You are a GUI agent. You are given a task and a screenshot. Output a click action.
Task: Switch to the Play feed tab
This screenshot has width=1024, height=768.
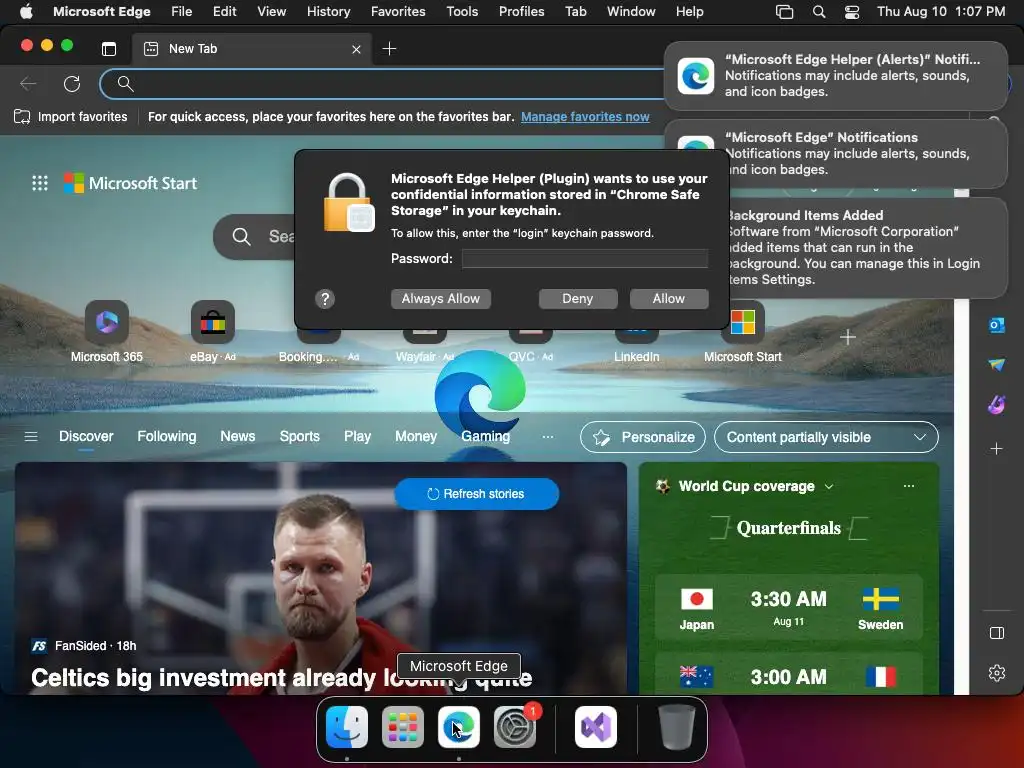point(357,436)
